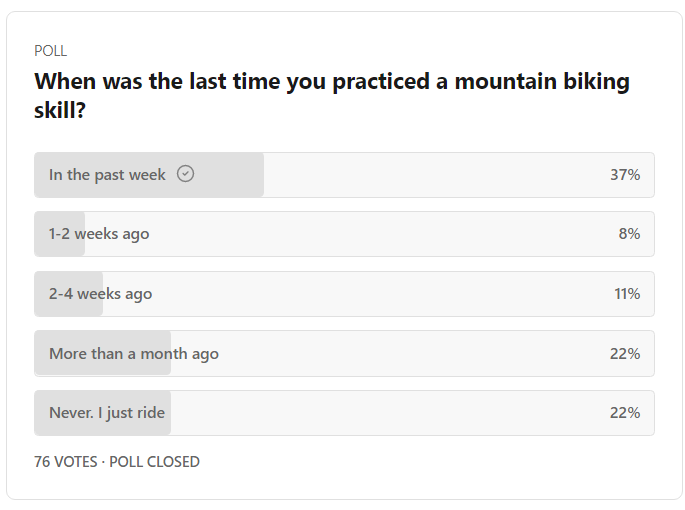Select the In the past week option
The width and height of the screenshot is (685, 510).
344,175
